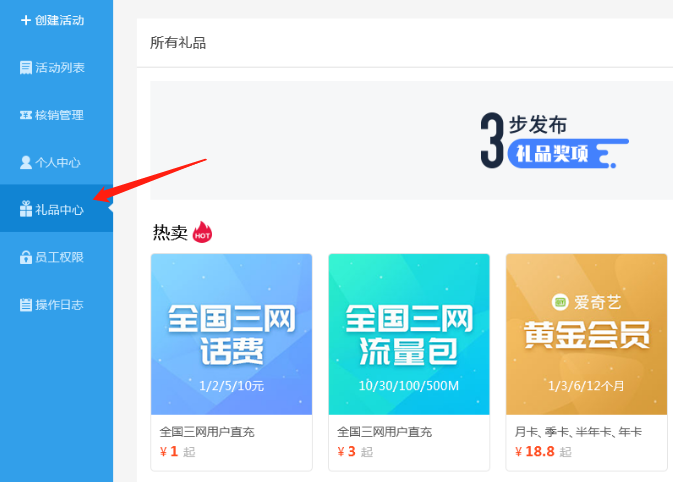Image resolution: width=673 pixels, height=482 pixels.
Task: Click the 核销管理 ticket icon
Action: tap(26, 115)
